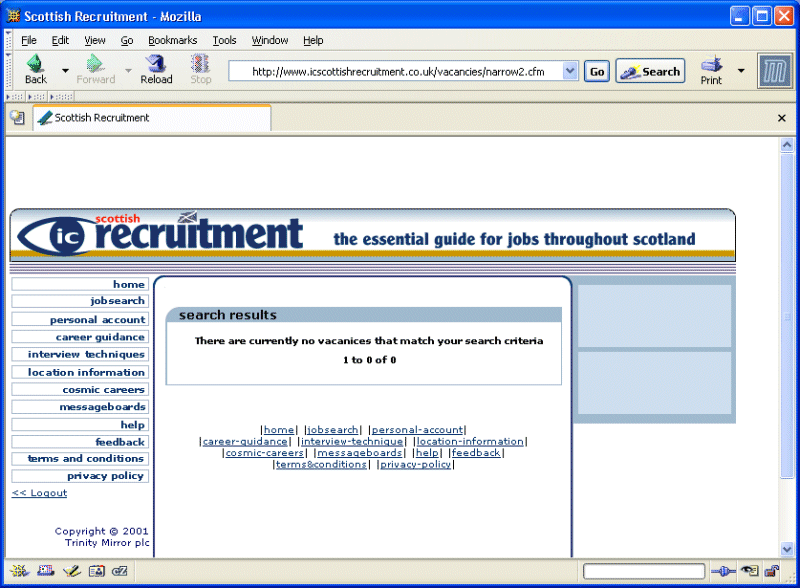Click the personal account sidebar button

pos(80,320)
